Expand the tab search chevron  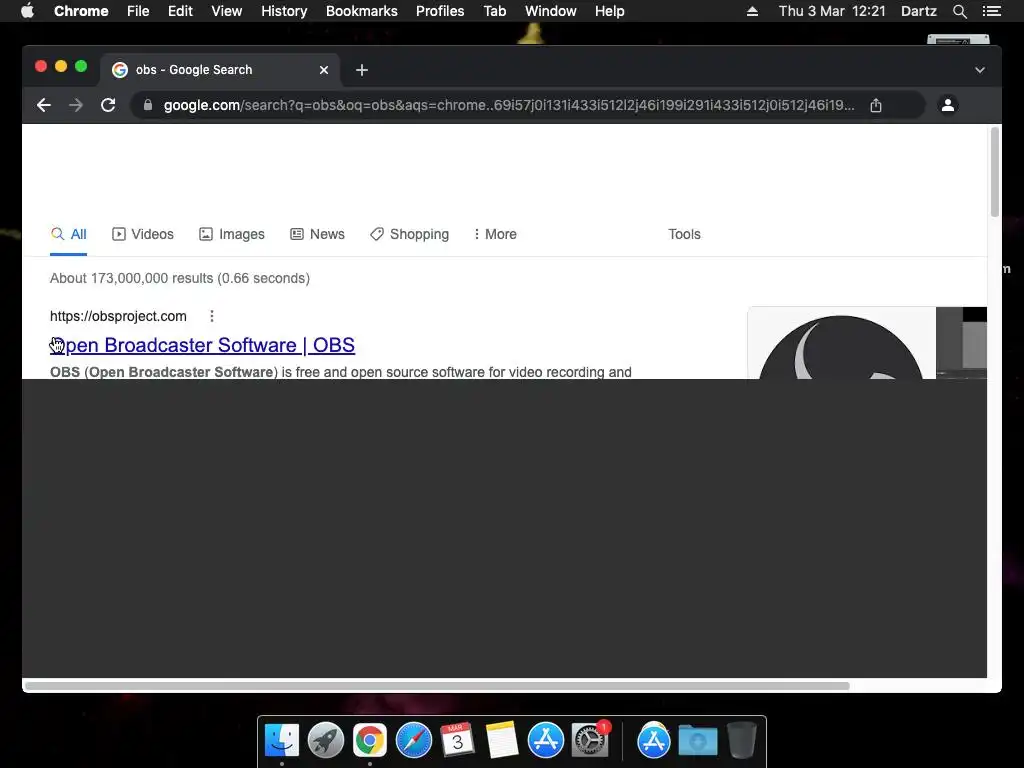[980, 70]
